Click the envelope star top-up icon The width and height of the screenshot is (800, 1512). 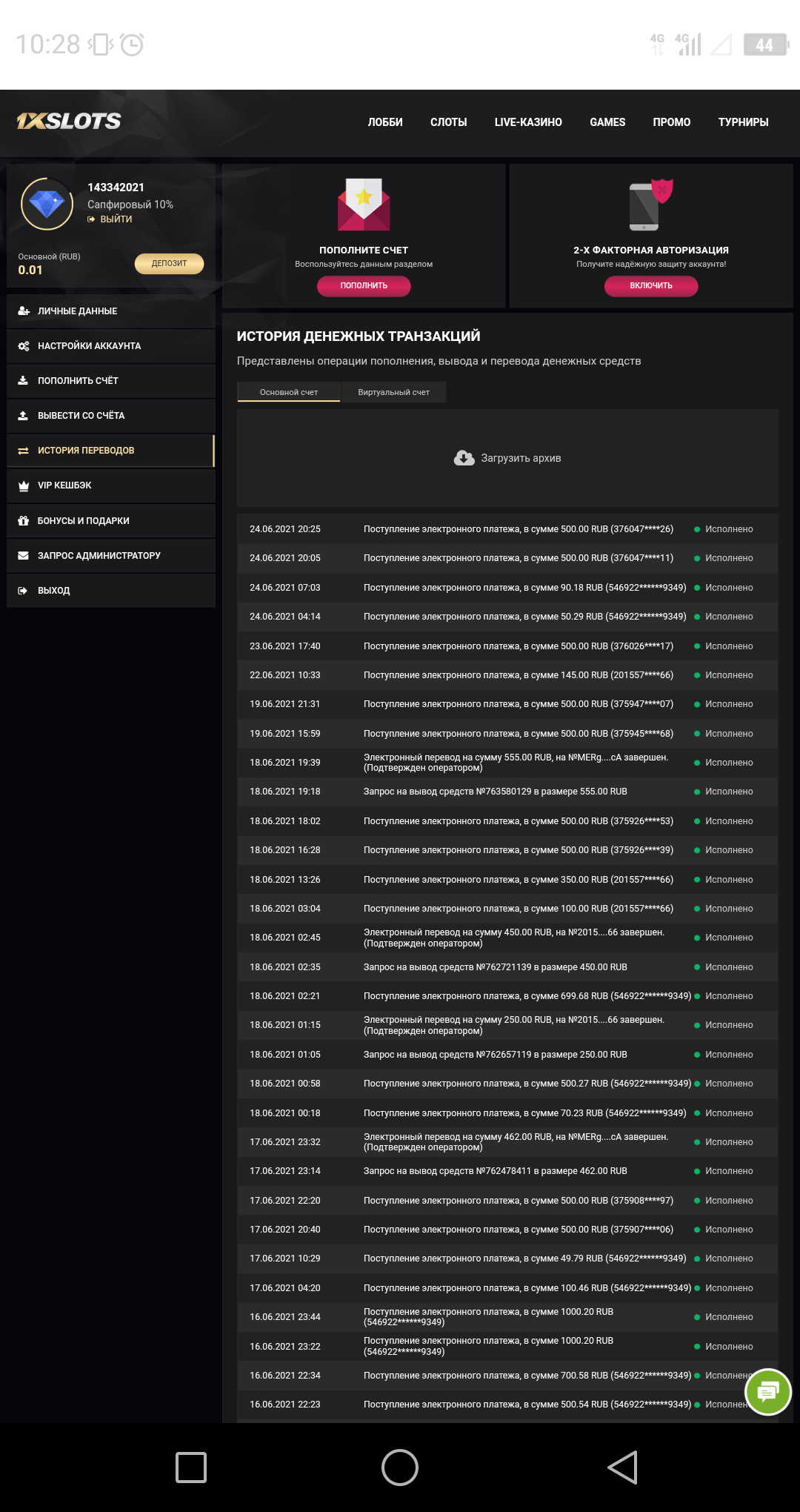(364, 205)
